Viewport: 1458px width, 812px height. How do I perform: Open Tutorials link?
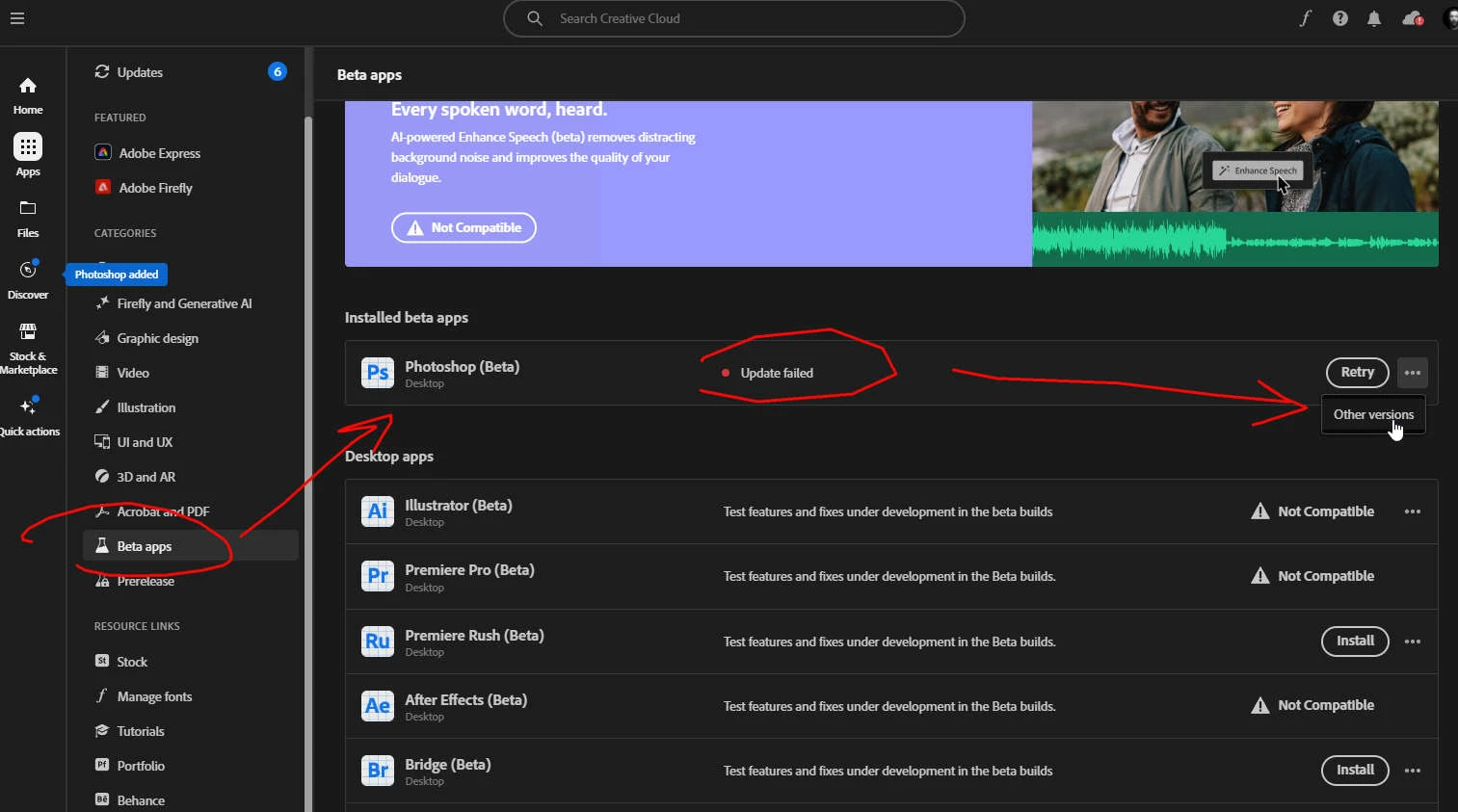(x=141, y=731)
